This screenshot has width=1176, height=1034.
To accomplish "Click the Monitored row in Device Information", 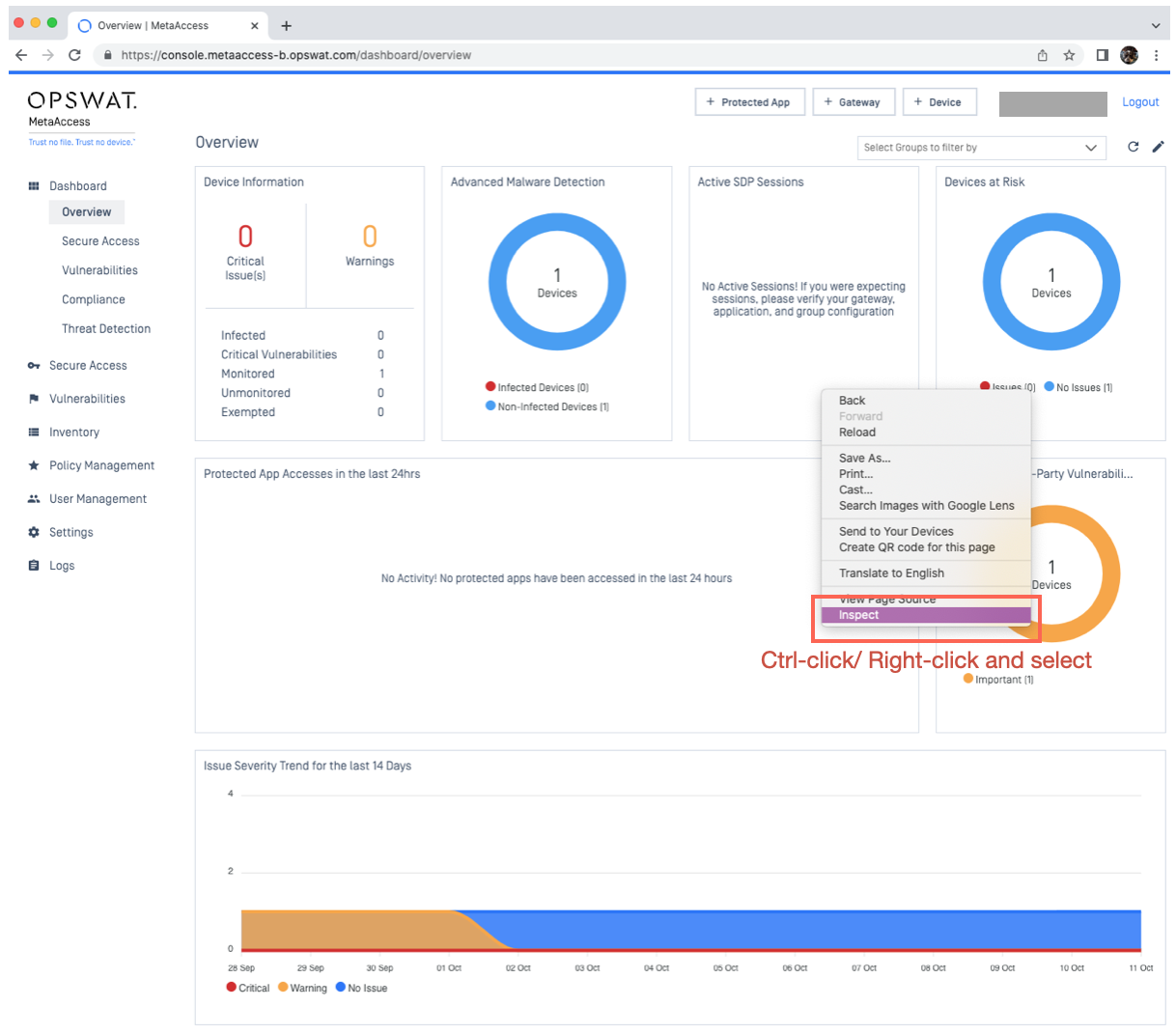I will 302,374.
